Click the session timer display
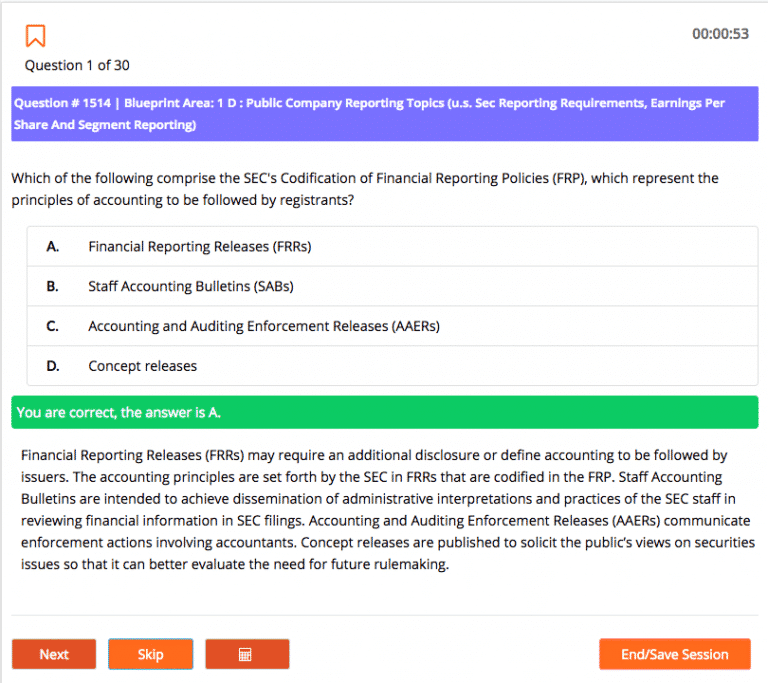 click(720, 34)
